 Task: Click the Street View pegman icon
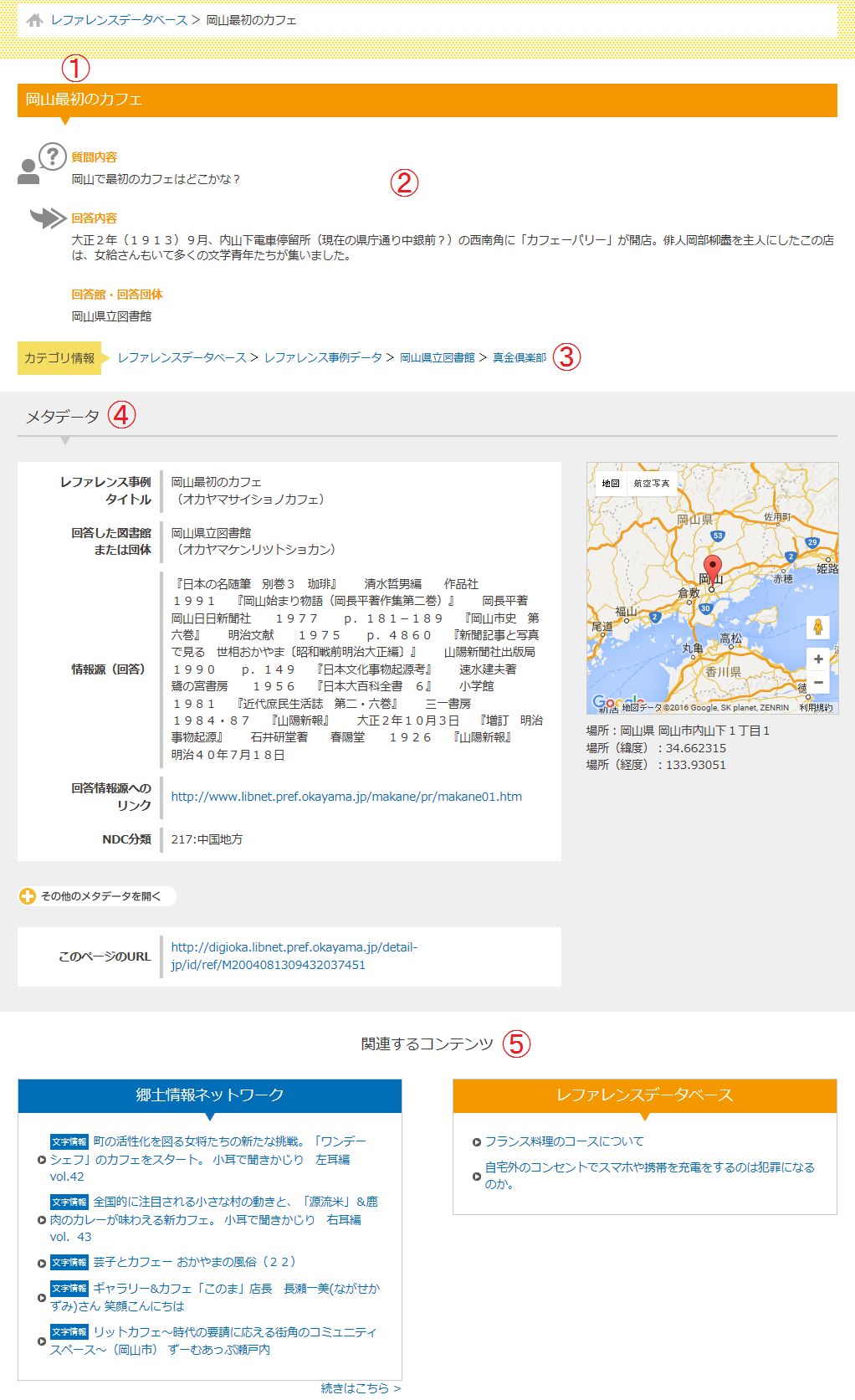817,627
